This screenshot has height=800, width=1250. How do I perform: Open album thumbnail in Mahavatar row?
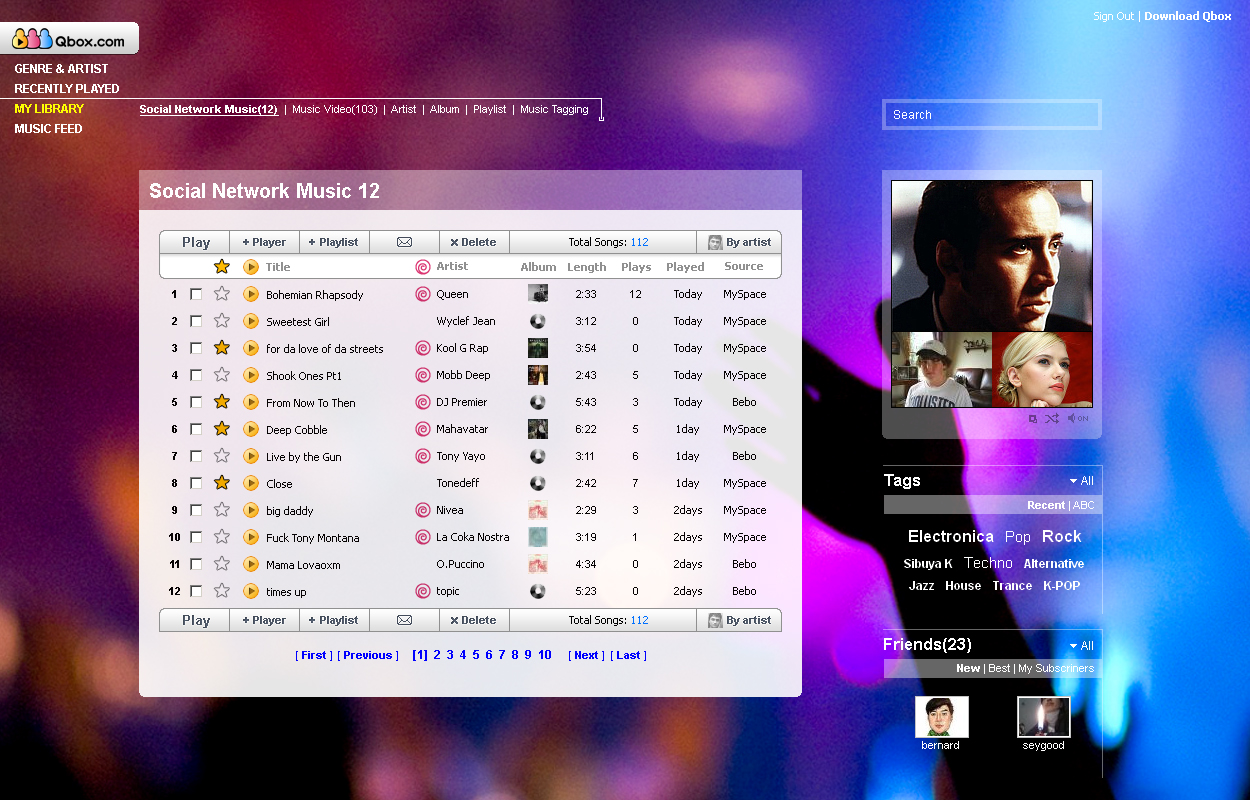click(538, 429)
